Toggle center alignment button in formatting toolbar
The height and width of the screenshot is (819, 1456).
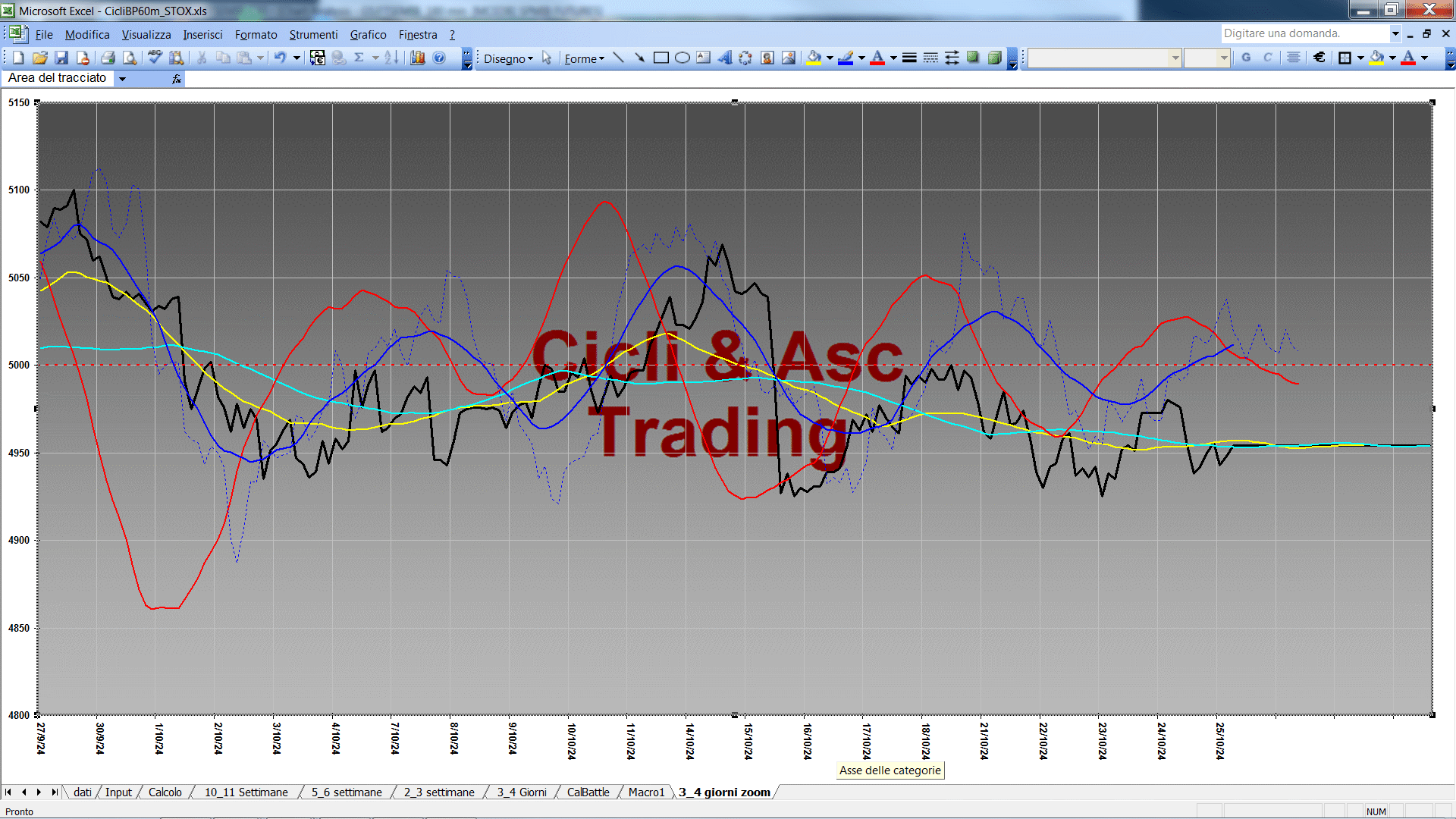(1294, 58)
